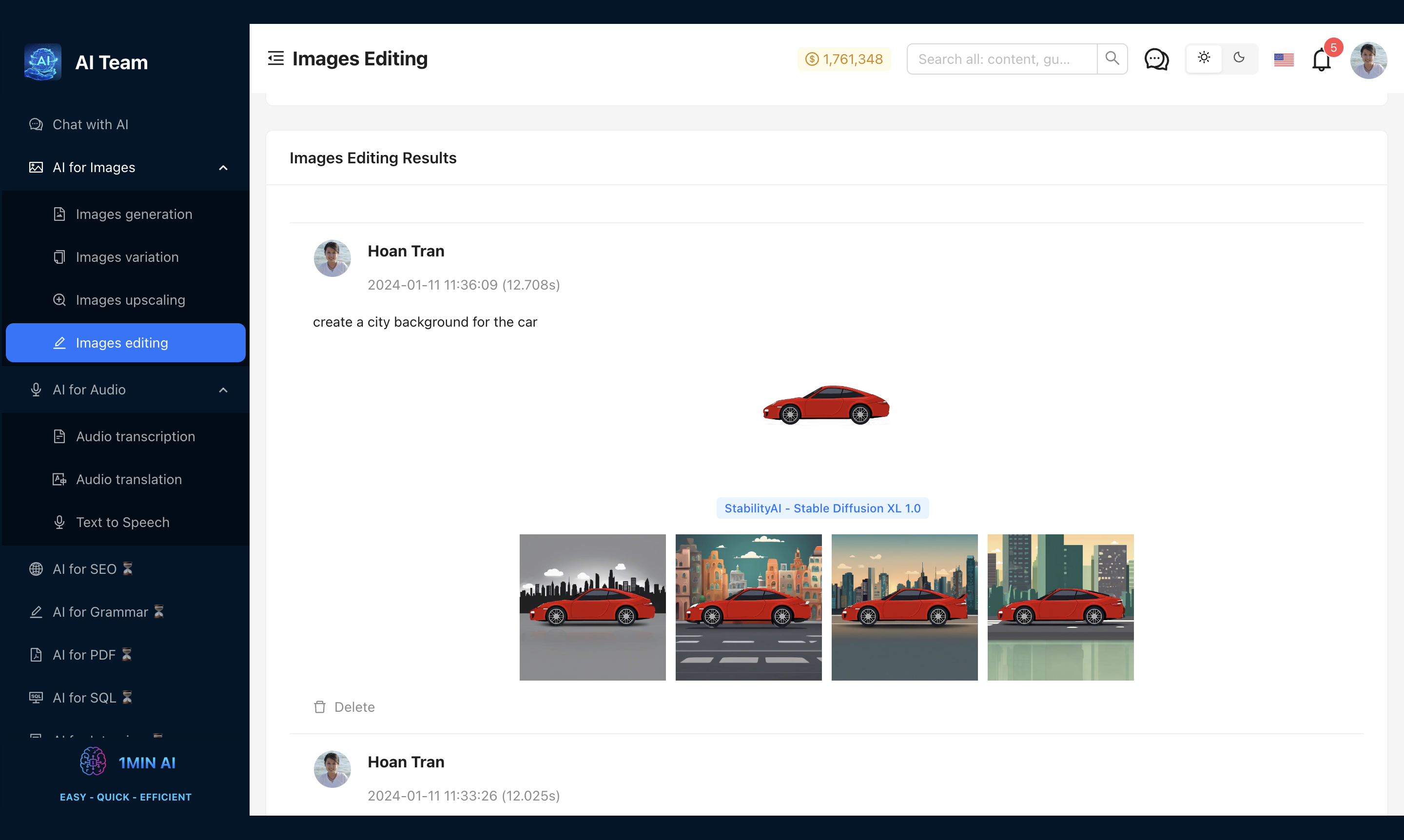This screenshot has width=1404, height=840.
Task: Collapse the AI for Images section
Action: click(x=223, y=168)
